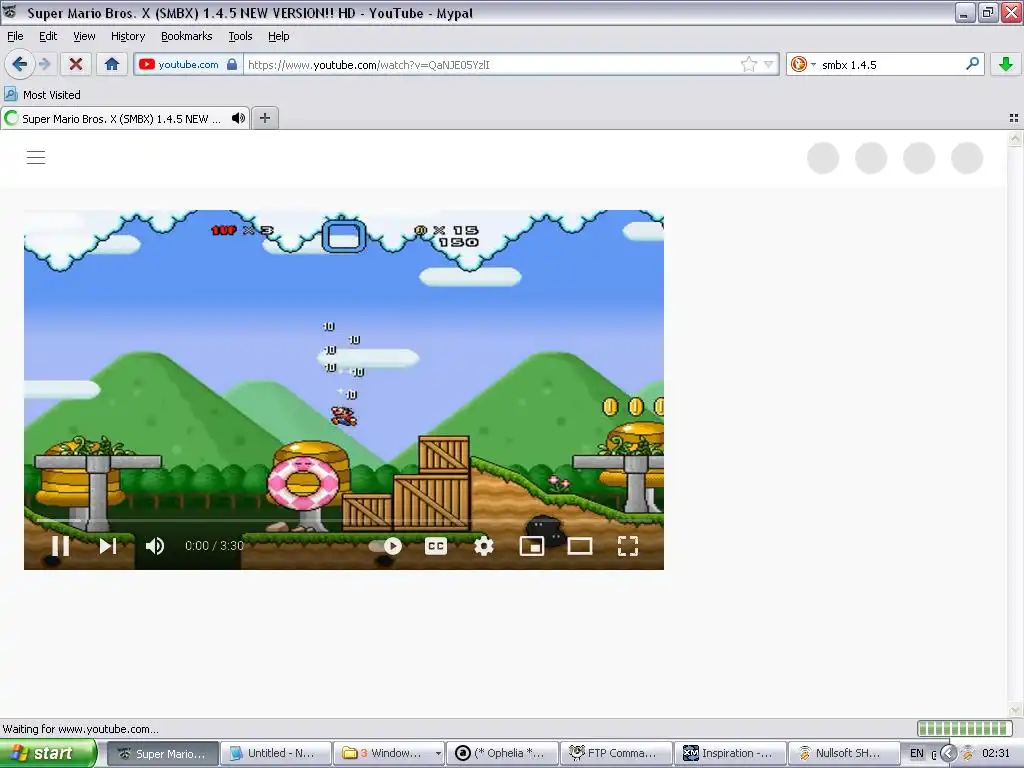Open video settings gear

pos(483,546)
